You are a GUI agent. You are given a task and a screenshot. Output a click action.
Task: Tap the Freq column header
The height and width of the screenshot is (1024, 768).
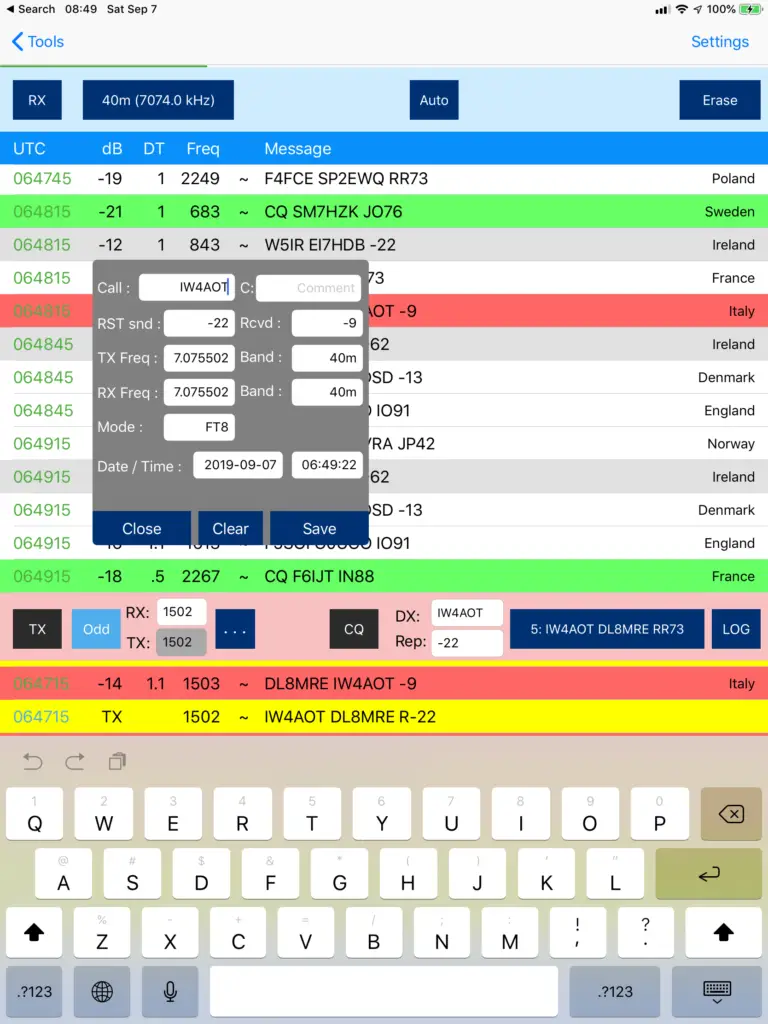(202, 148)
